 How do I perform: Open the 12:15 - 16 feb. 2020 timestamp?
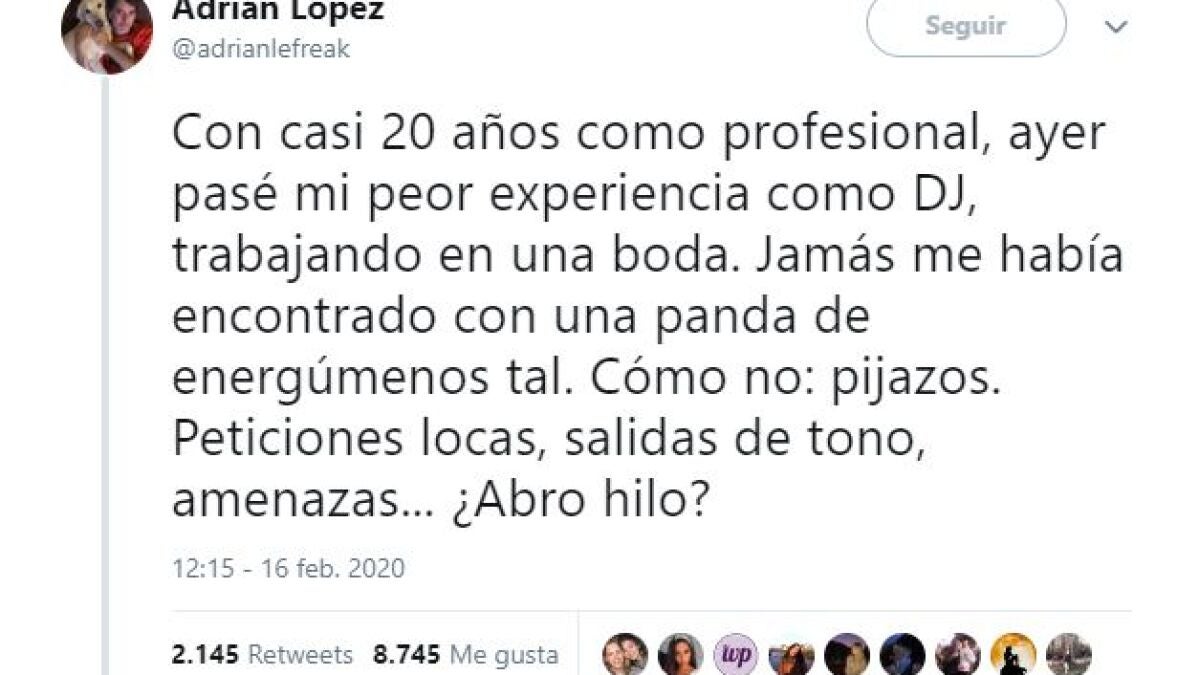288,568
